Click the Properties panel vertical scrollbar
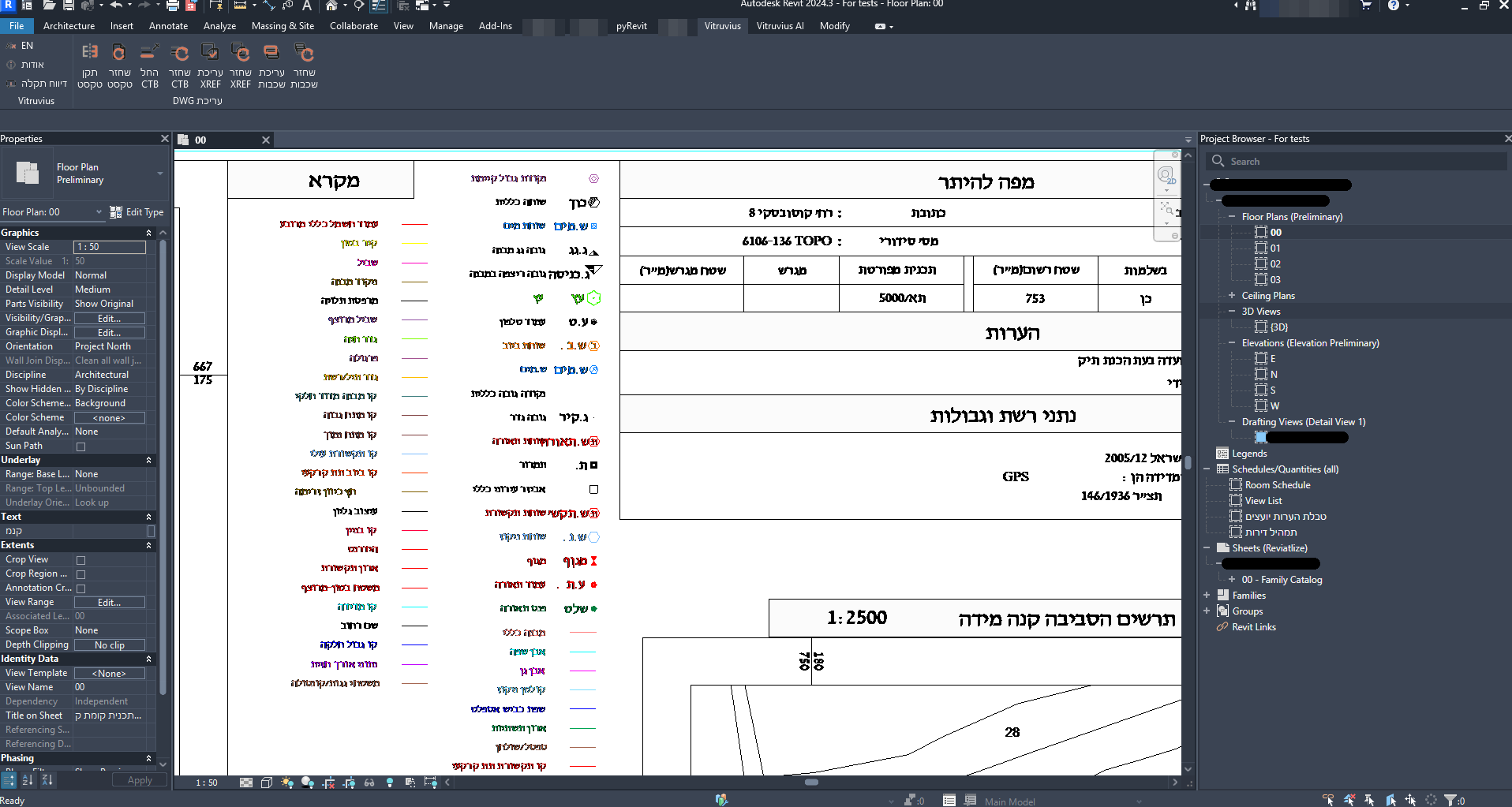The width and height of the screenshot is (1512, 807). coord(163,465)
